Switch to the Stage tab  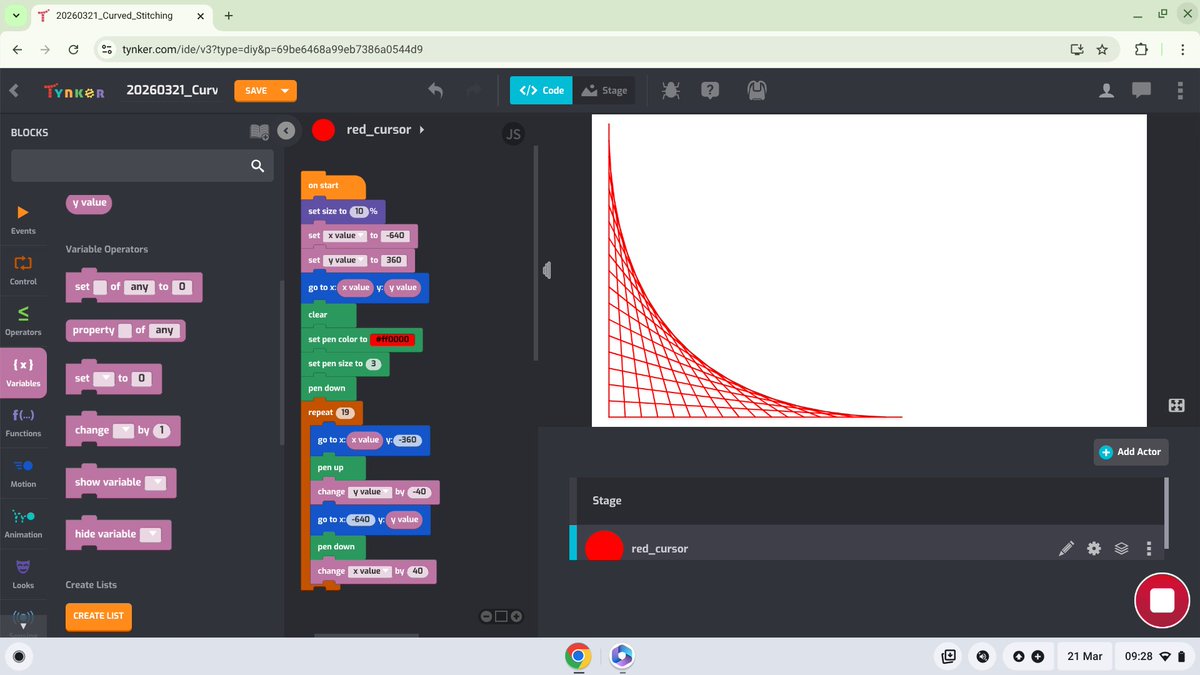coord(604,90)
